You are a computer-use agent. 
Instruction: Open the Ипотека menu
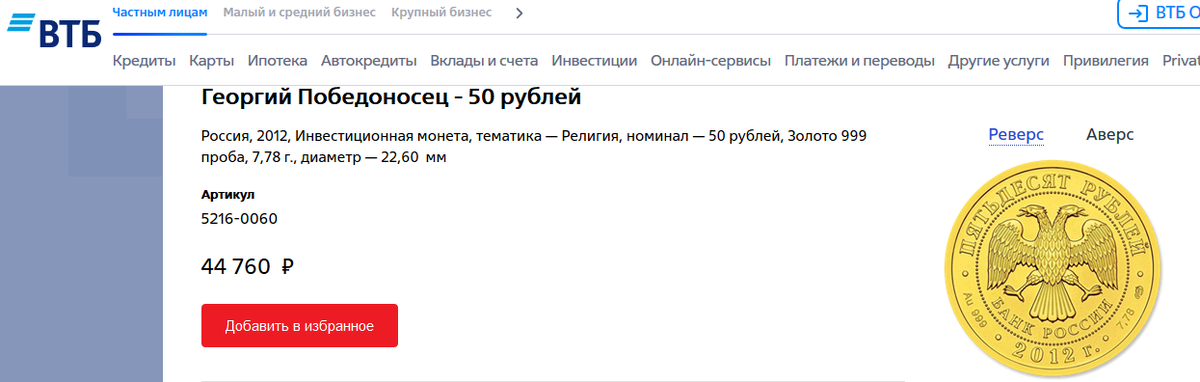277,61
